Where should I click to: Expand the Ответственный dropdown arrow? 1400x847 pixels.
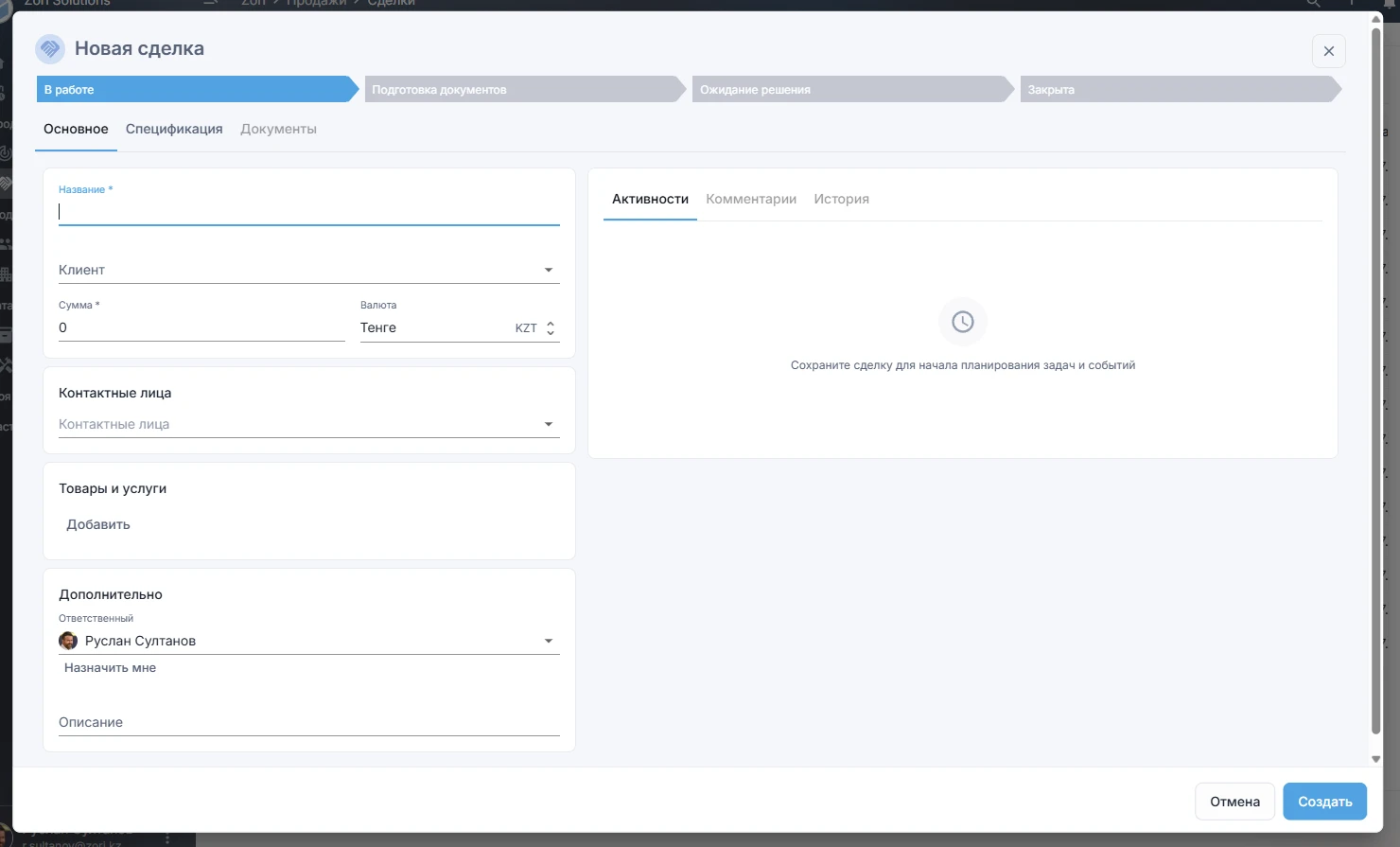tap(548, 642)
